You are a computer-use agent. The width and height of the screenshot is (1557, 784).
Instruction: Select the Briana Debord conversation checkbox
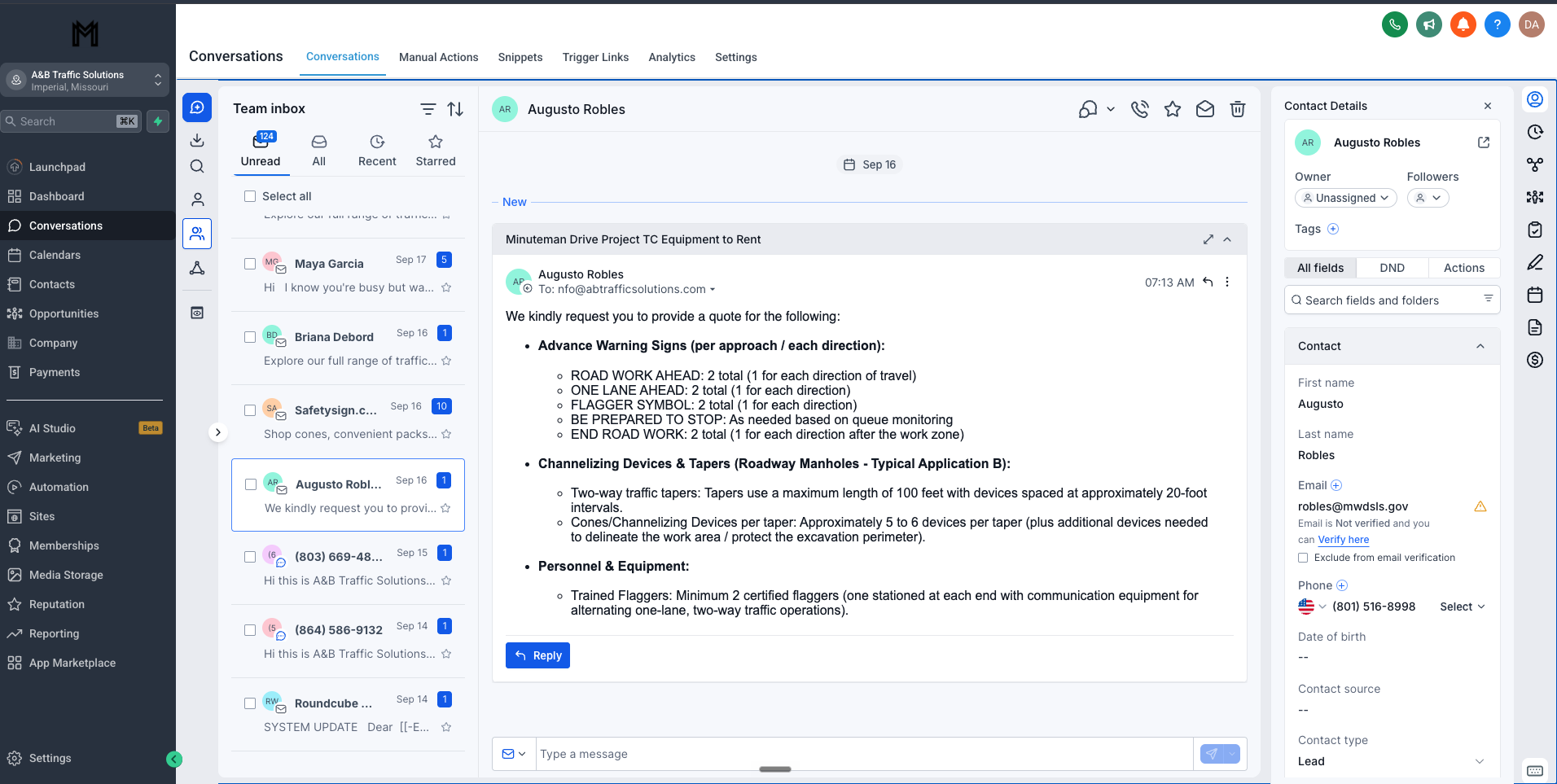pyautogui.click(x=250, y=337)
